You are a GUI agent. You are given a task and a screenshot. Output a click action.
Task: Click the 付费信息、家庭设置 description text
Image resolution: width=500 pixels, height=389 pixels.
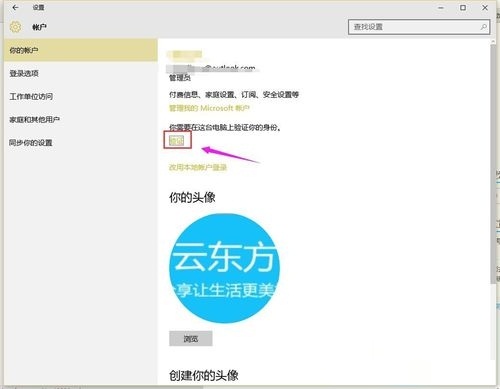tap(234, 95)
